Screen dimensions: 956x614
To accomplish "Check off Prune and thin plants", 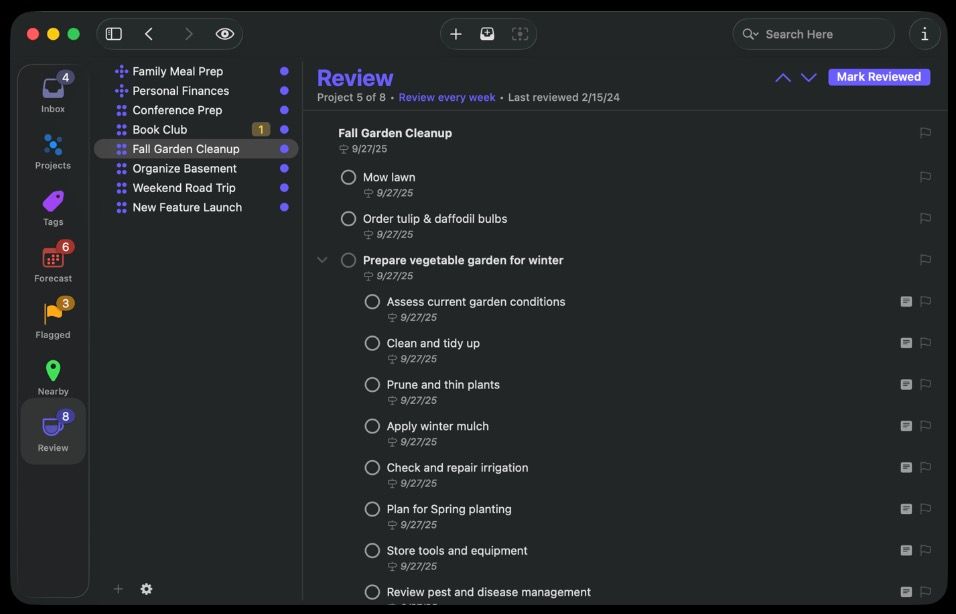I will [372, 385].
